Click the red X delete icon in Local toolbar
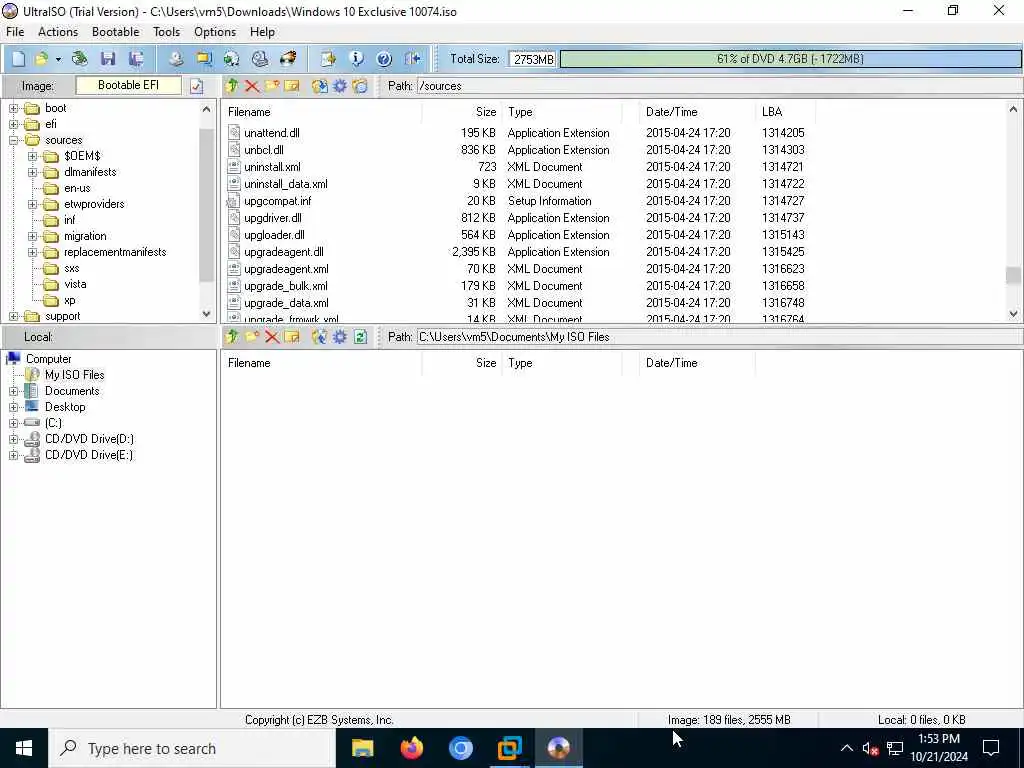 click(272, 337)
